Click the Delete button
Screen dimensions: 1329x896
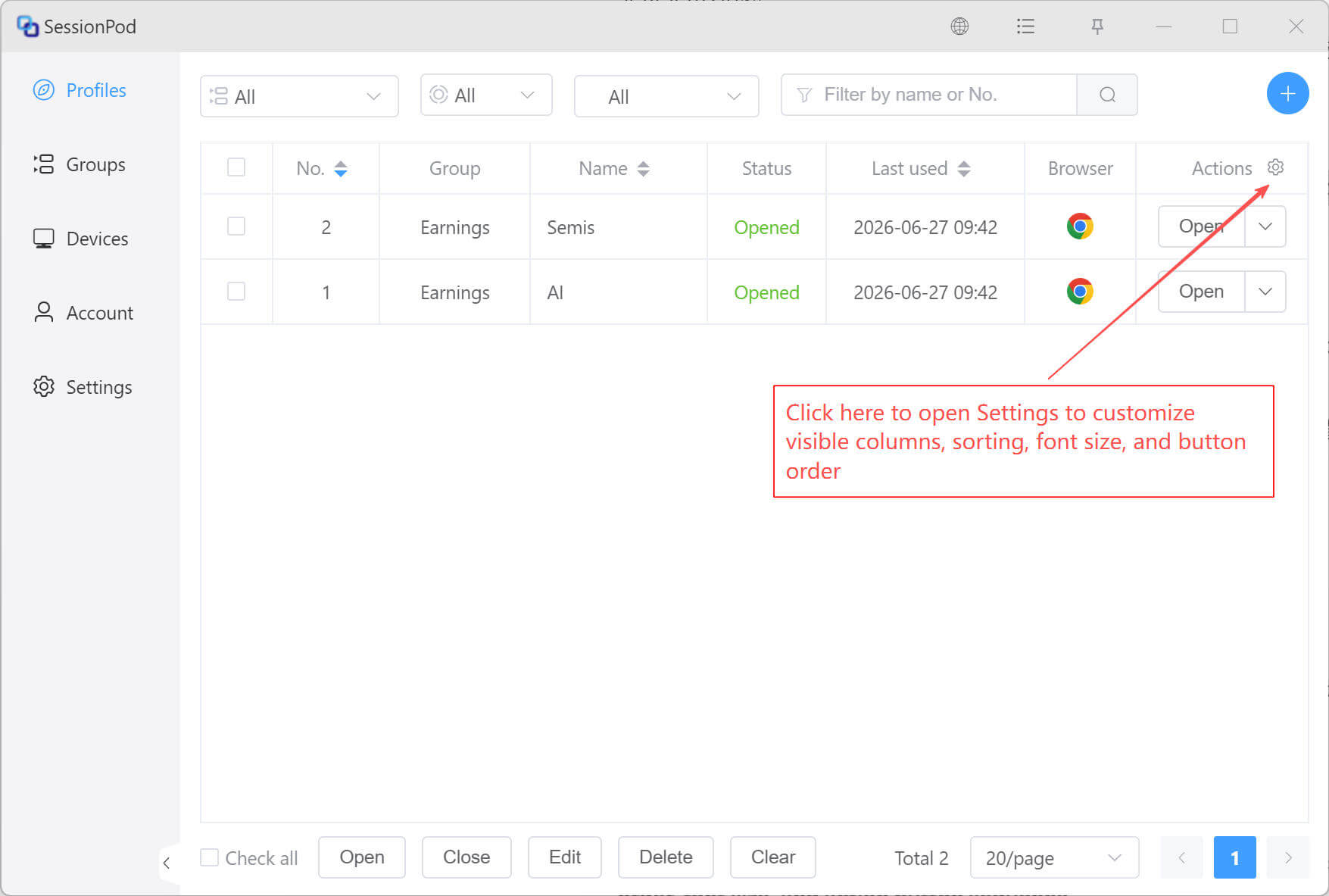pyautogui.click(x=666, y=857)
